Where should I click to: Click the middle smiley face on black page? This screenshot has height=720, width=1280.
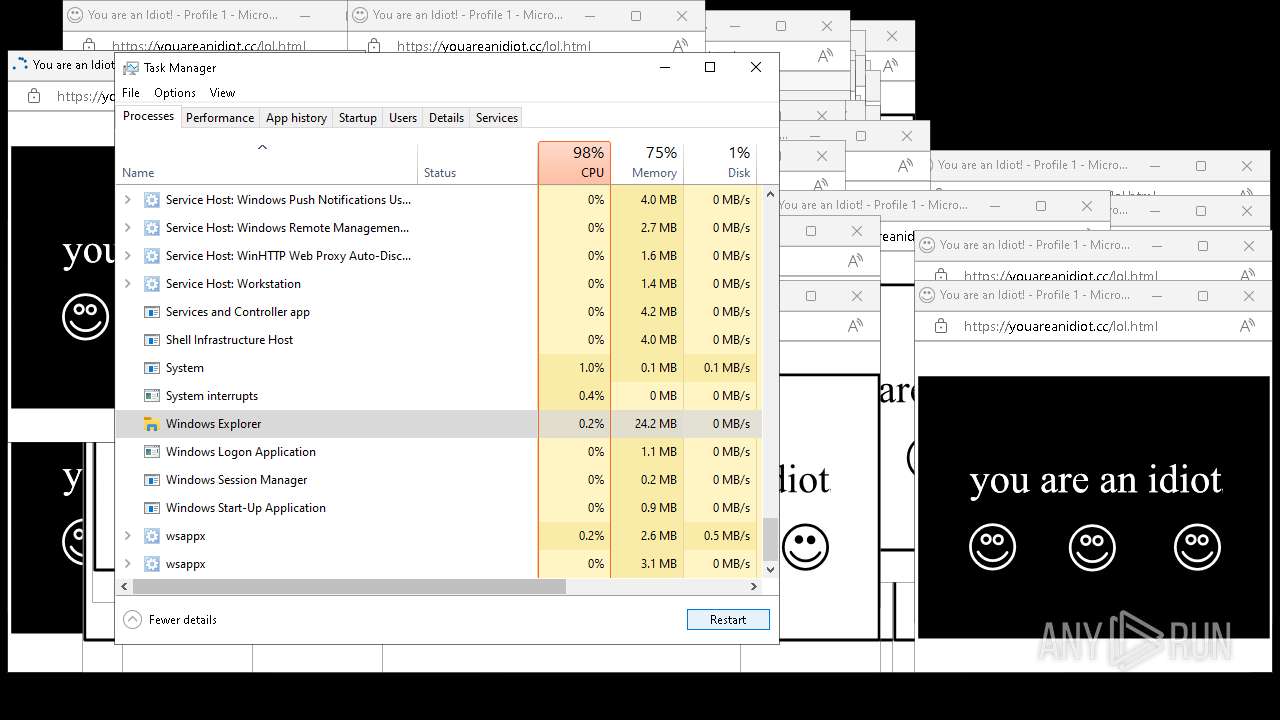[1092, 547]
